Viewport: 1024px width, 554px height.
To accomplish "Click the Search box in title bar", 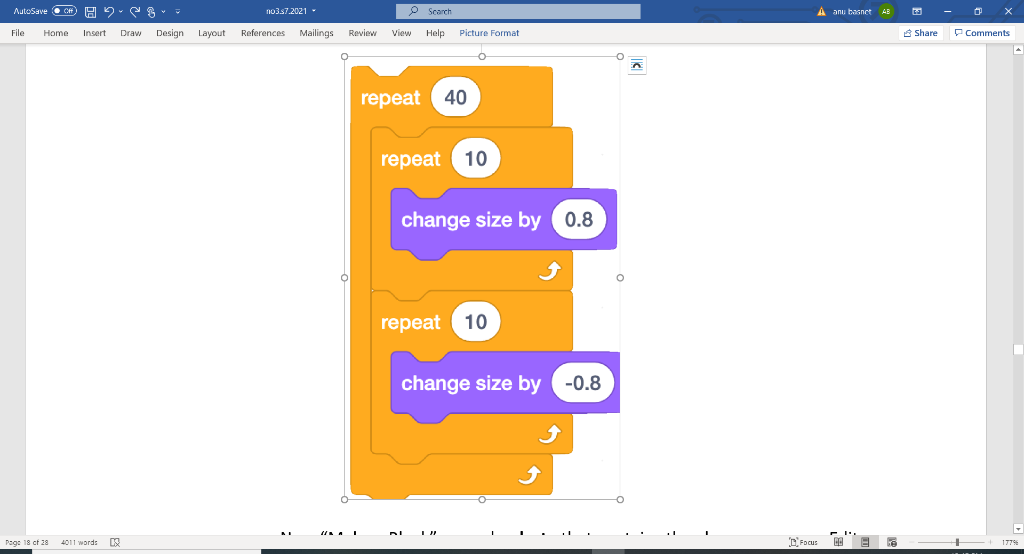I will tap(518, 11).
